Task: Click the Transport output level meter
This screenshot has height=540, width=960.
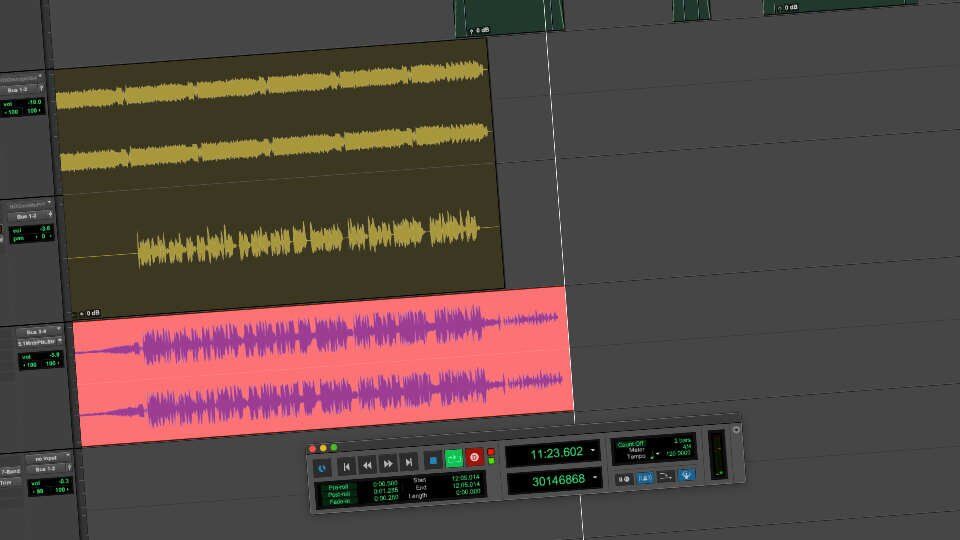Action: [x=717, y=454]
